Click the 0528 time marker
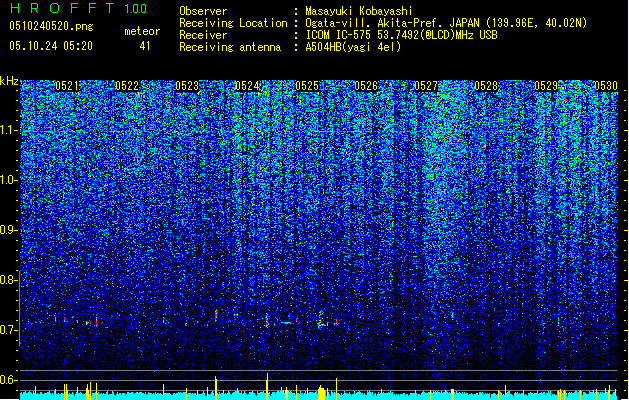The width and height of the screenshot is (629, 400). tap(486, 86)
